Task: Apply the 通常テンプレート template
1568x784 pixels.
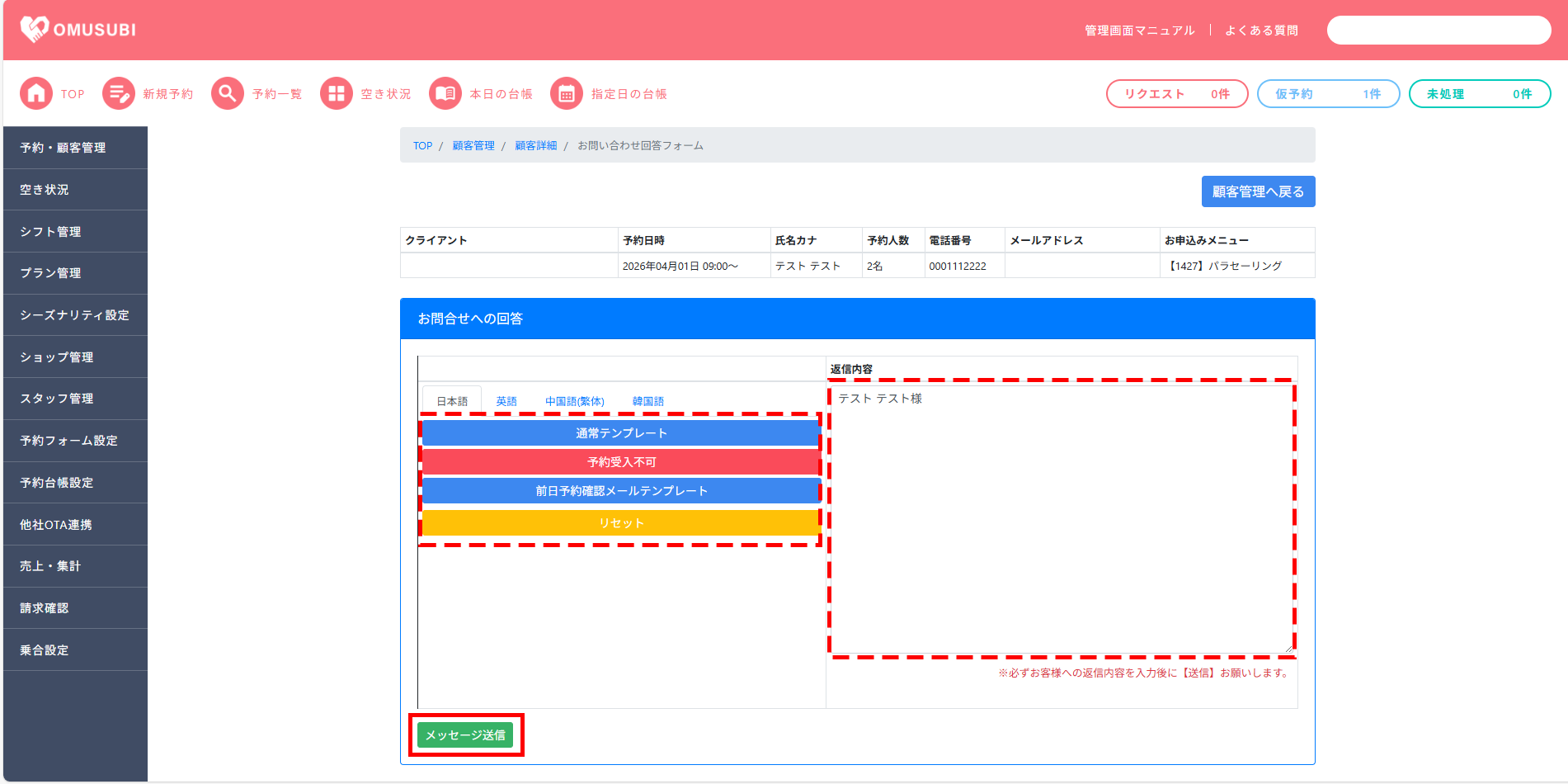Action: point(620,433)
